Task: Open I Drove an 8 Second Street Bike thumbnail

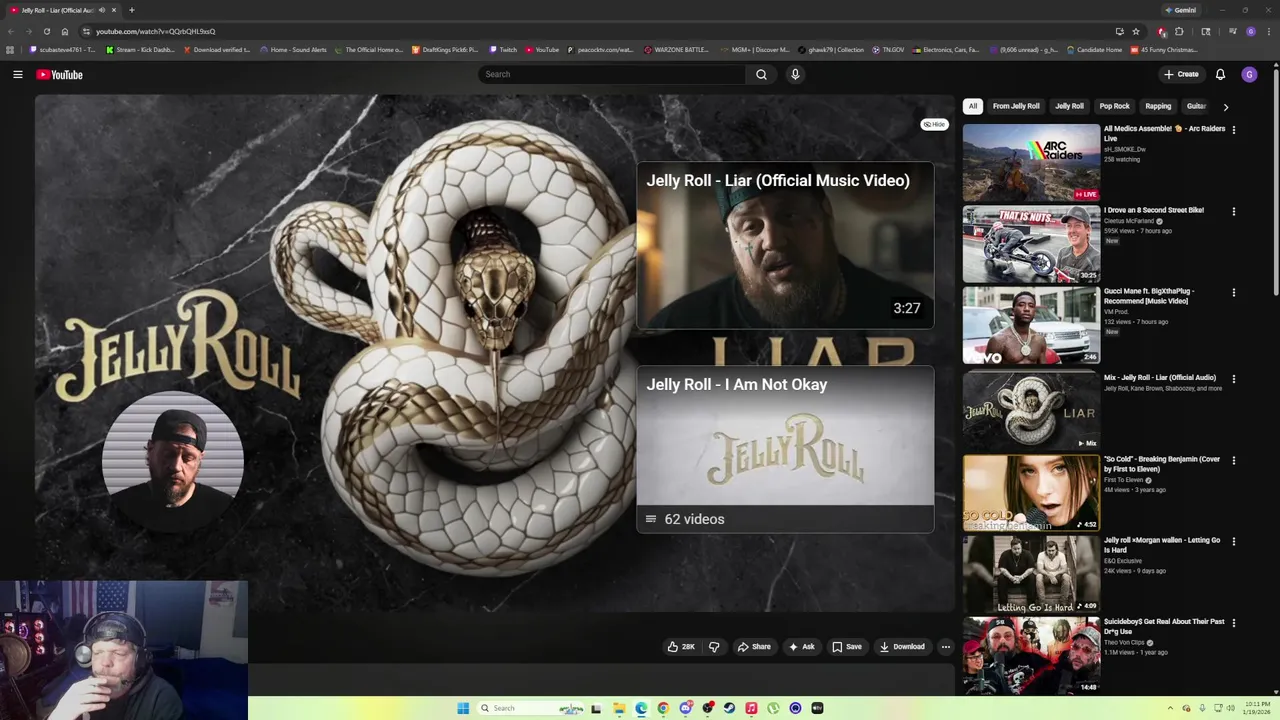Action: (x=1031, y=244)
